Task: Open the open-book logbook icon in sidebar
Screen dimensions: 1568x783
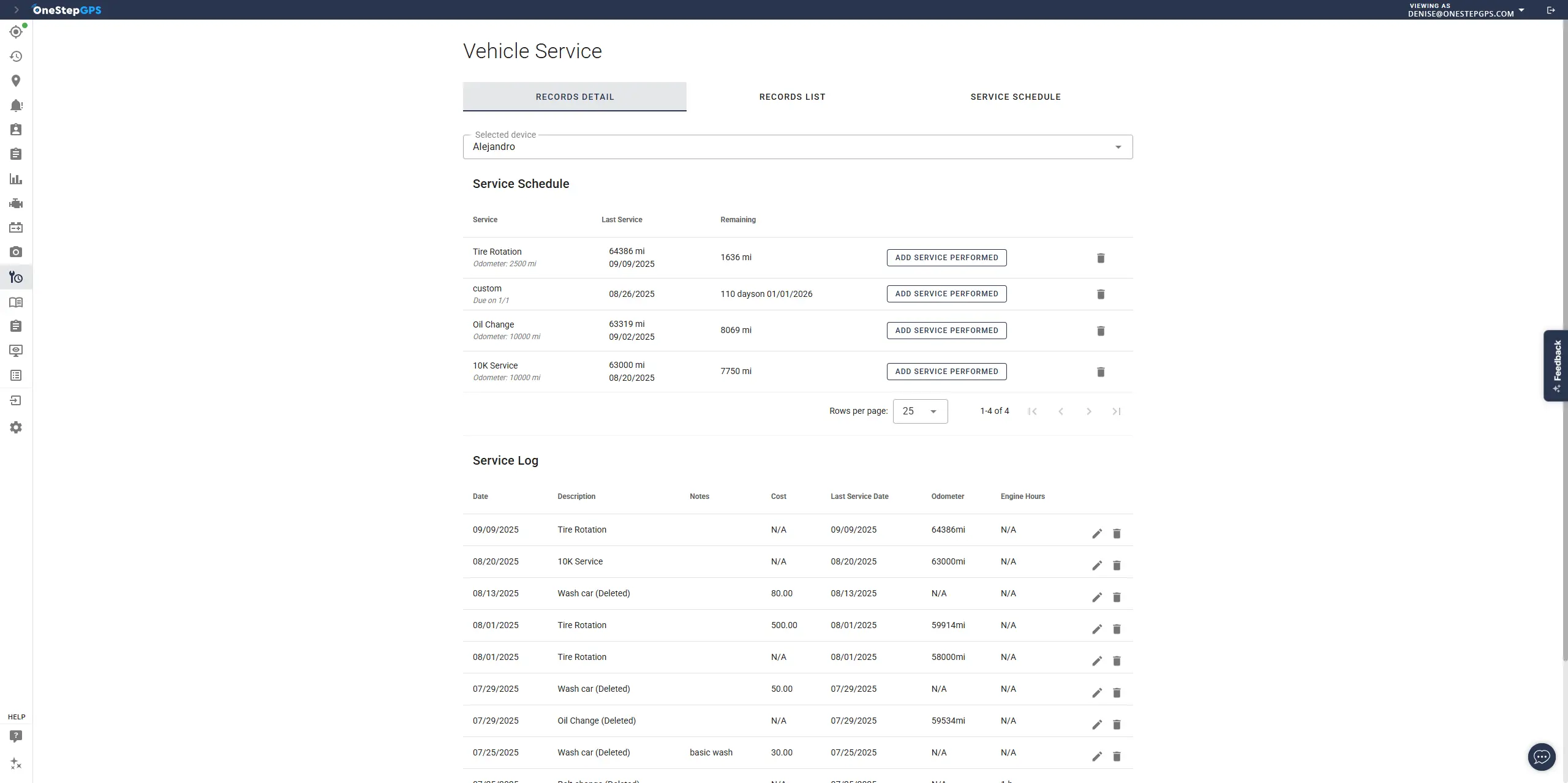Action: click(16, 302)
